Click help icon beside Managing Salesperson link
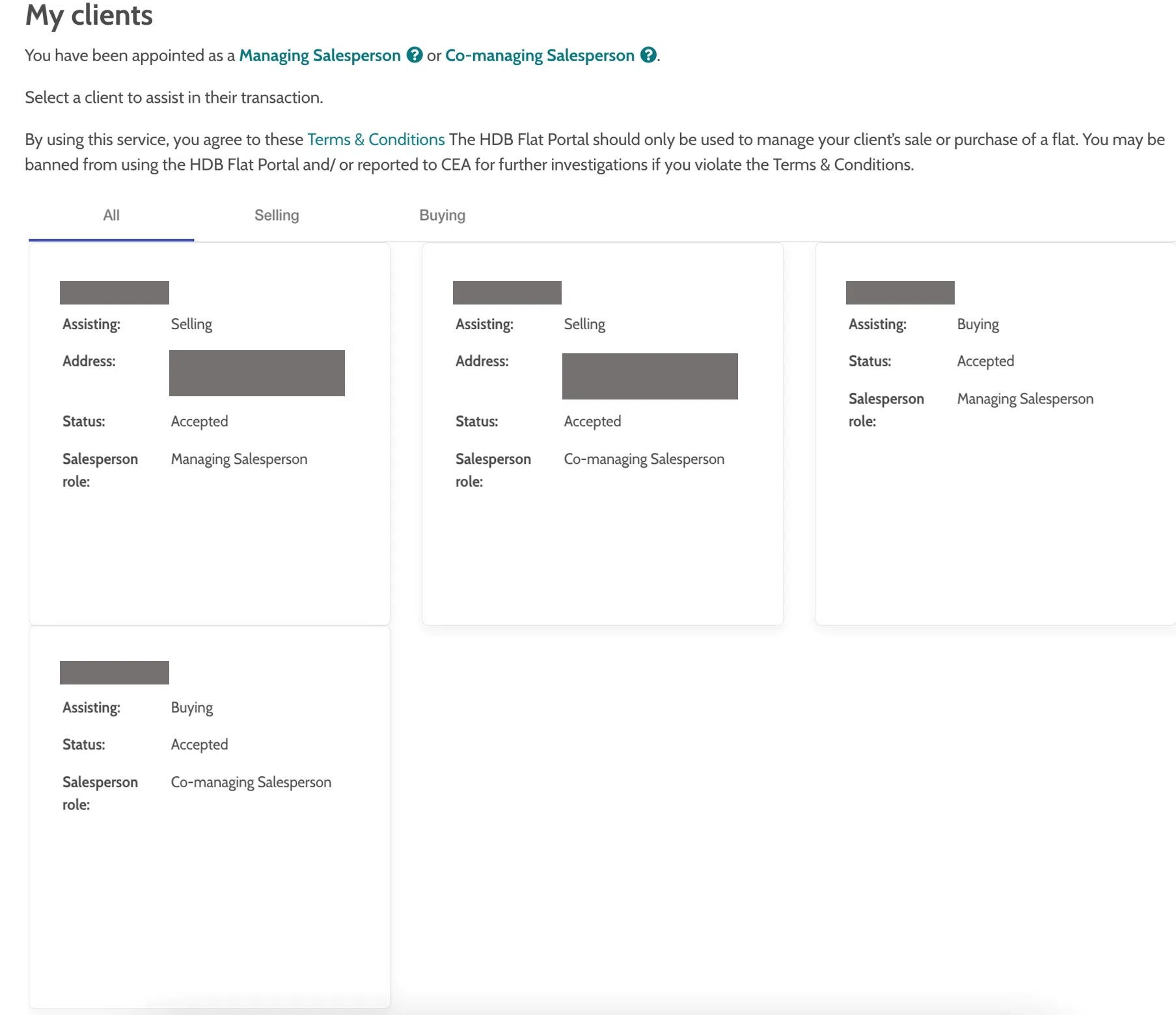Screen dimensions: 1176x1015 pos(415,55)
